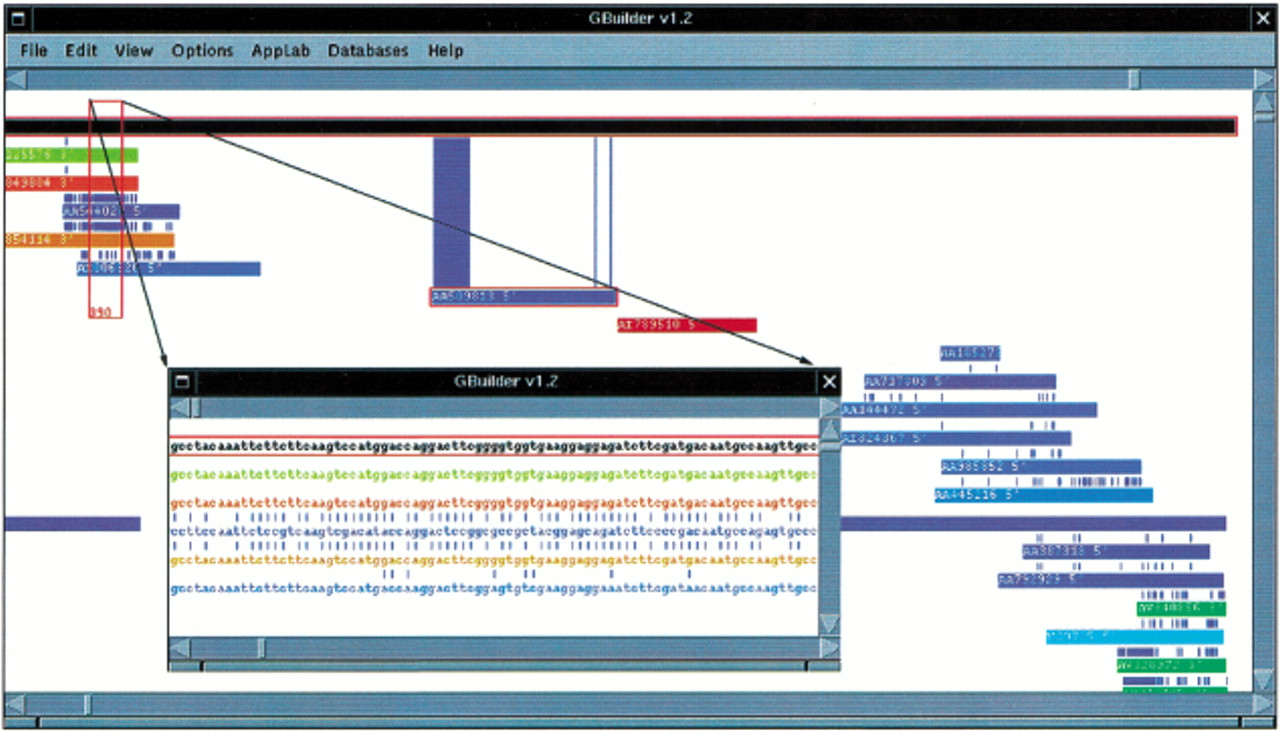Click the black genomic sequence bar
The height and width of the screenshot is (731, 1280).
click(x=620, y=126)
